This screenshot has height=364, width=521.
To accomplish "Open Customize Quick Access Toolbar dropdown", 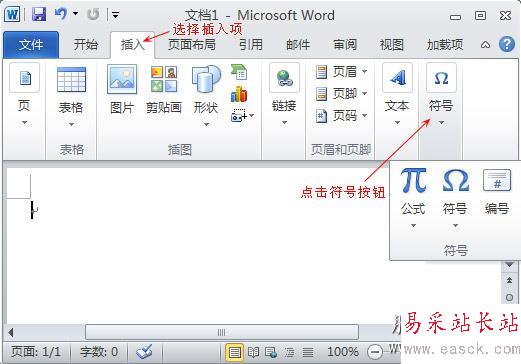I will (116, 15).
